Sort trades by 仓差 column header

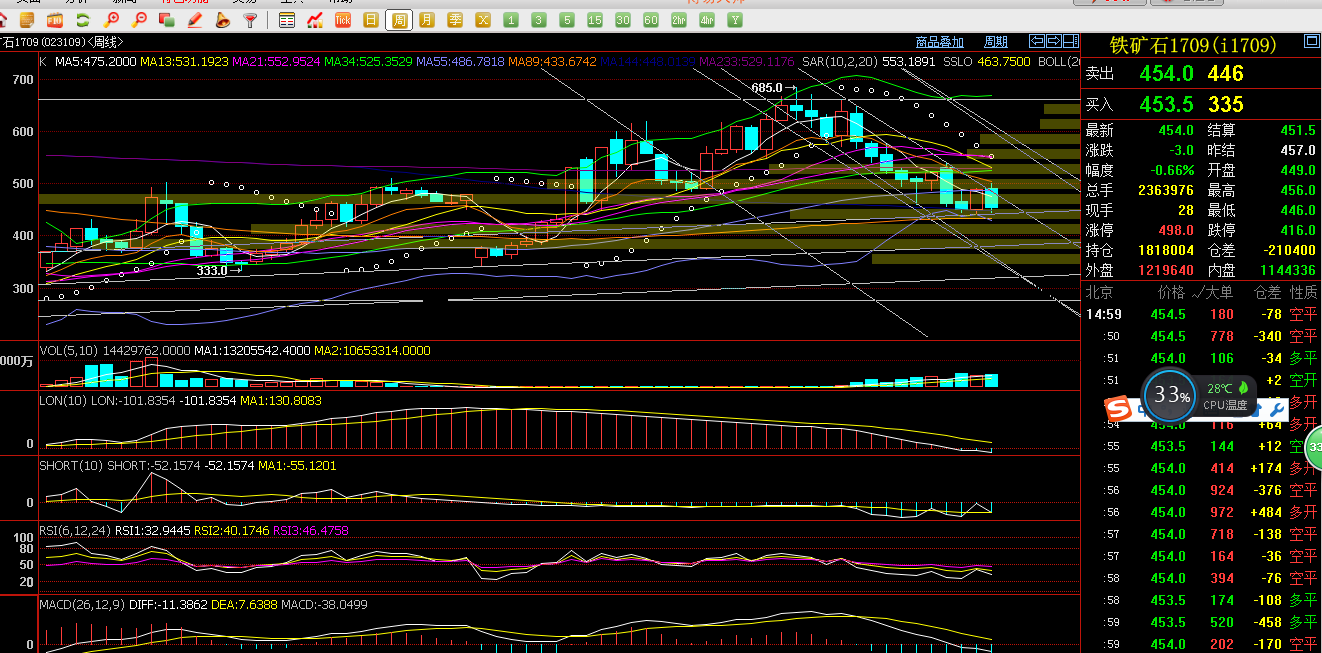point(1267,292)
